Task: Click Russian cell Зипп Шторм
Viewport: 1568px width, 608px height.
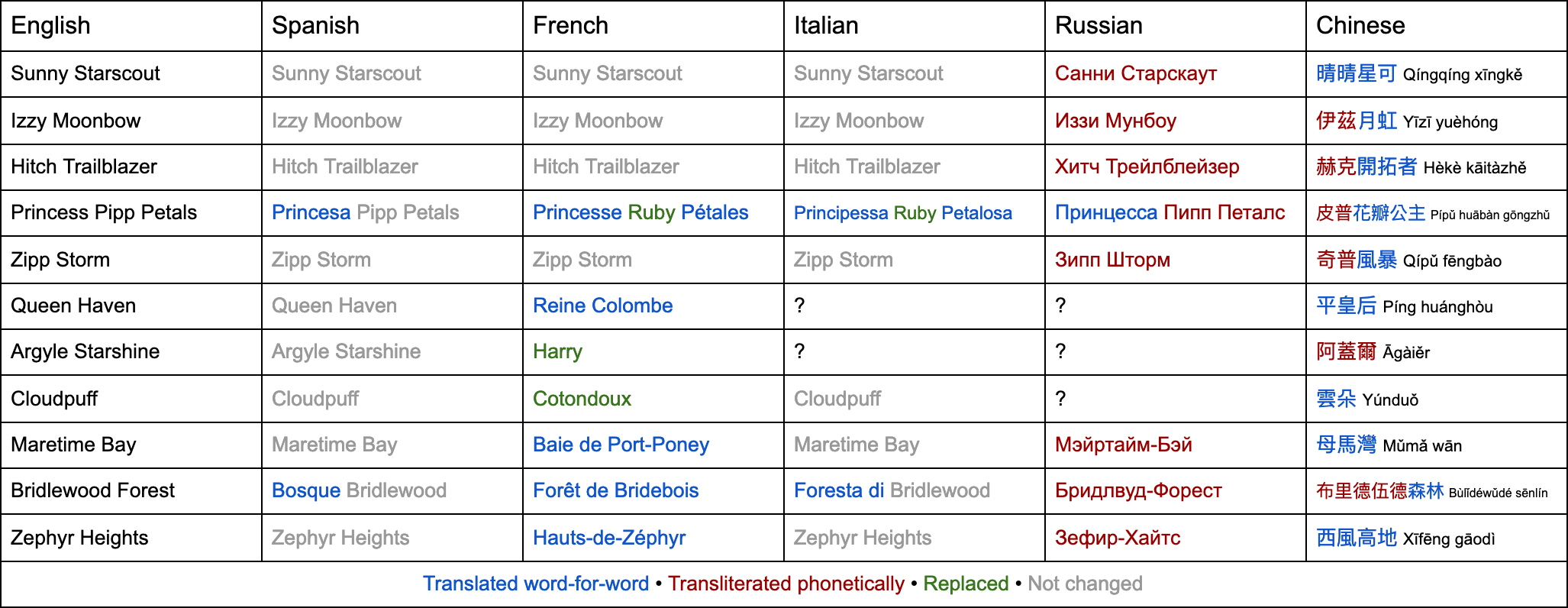Action: tap(1112, 260)
